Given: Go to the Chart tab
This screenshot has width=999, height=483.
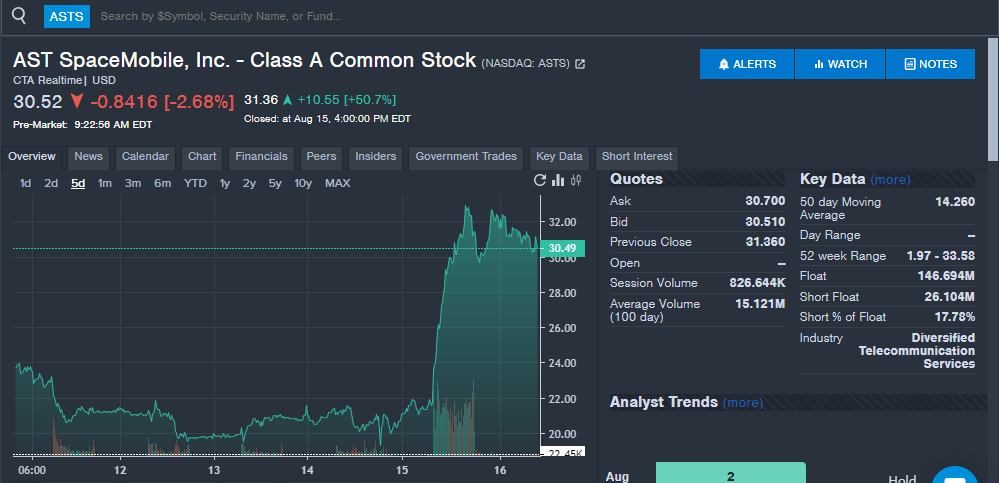Looking at the screenshot, I should coord(202,157).
